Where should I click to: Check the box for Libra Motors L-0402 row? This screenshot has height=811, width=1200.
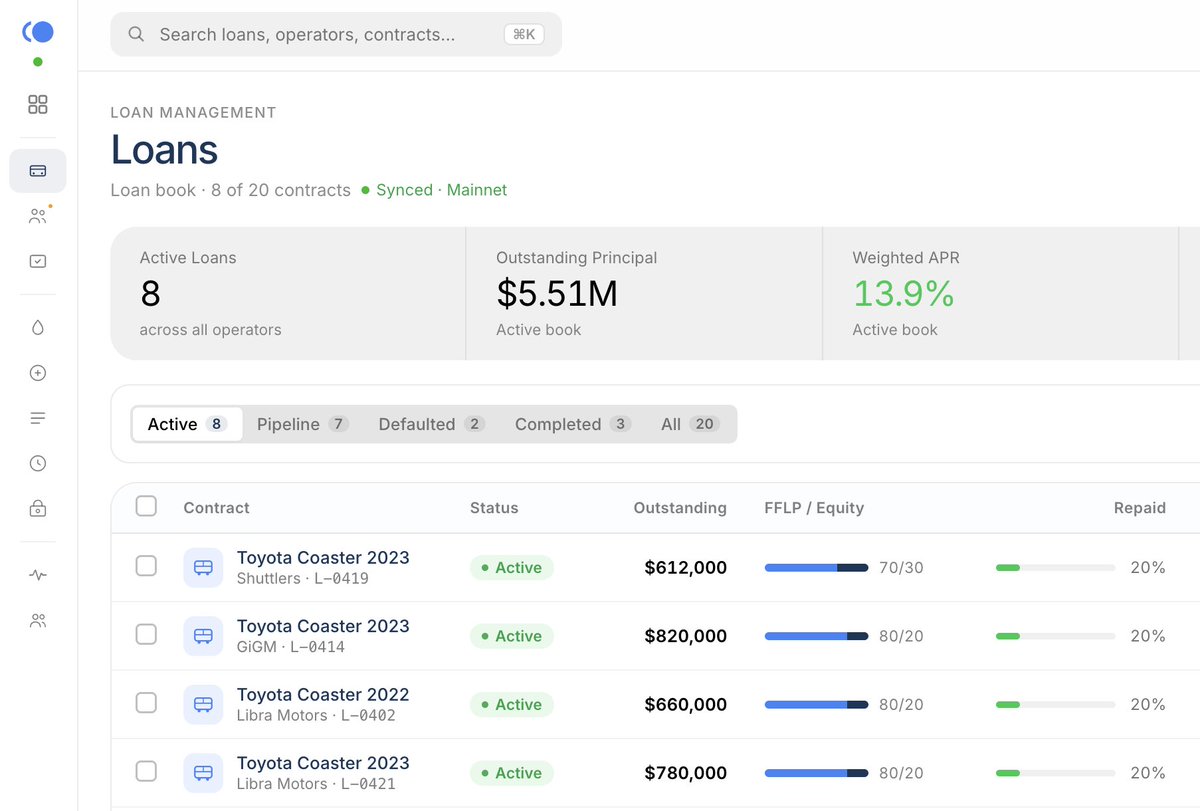146,703
